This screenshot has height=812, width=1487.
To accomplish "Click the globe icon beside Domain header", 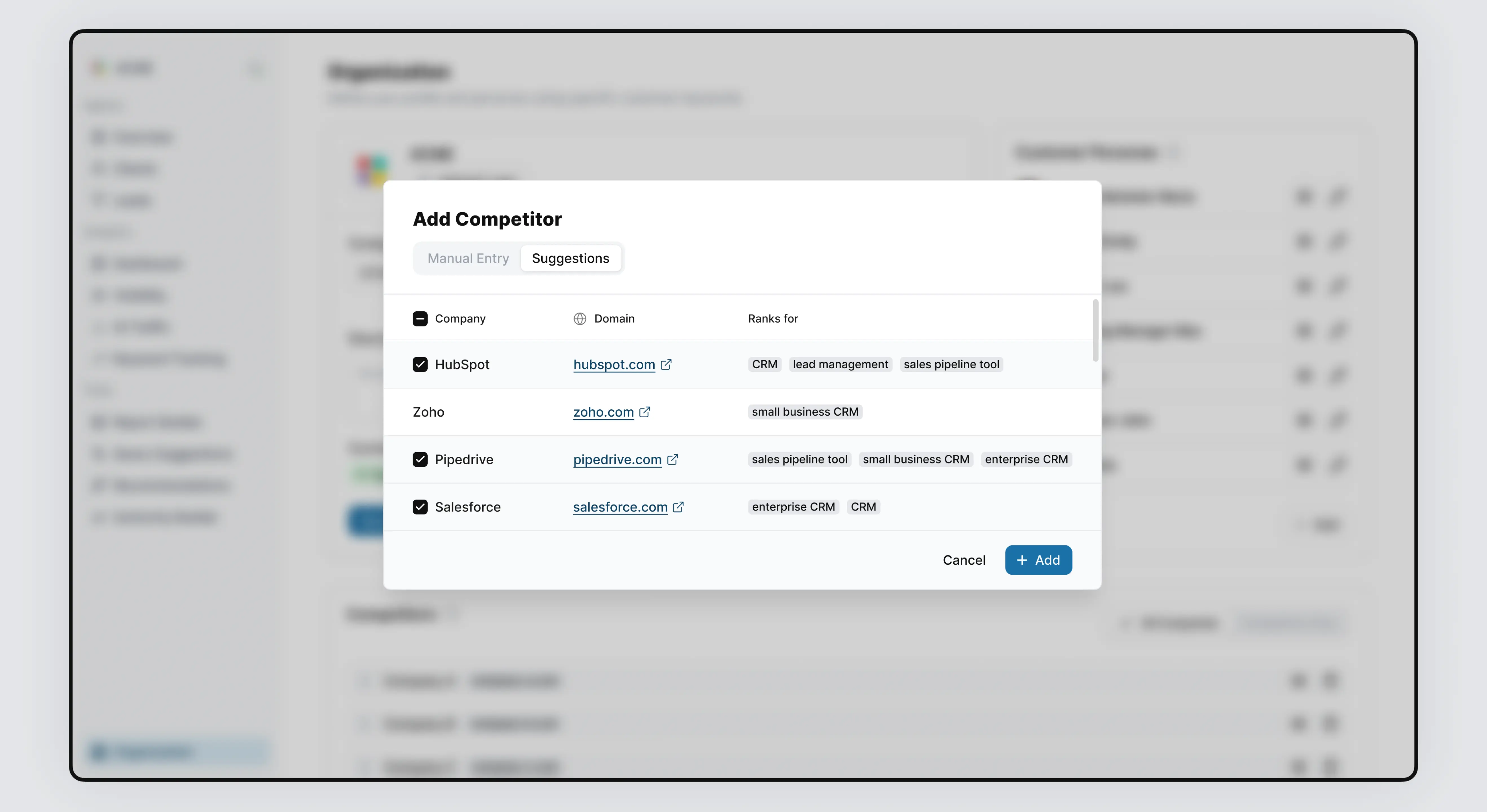I will click(x=580, y=319).
